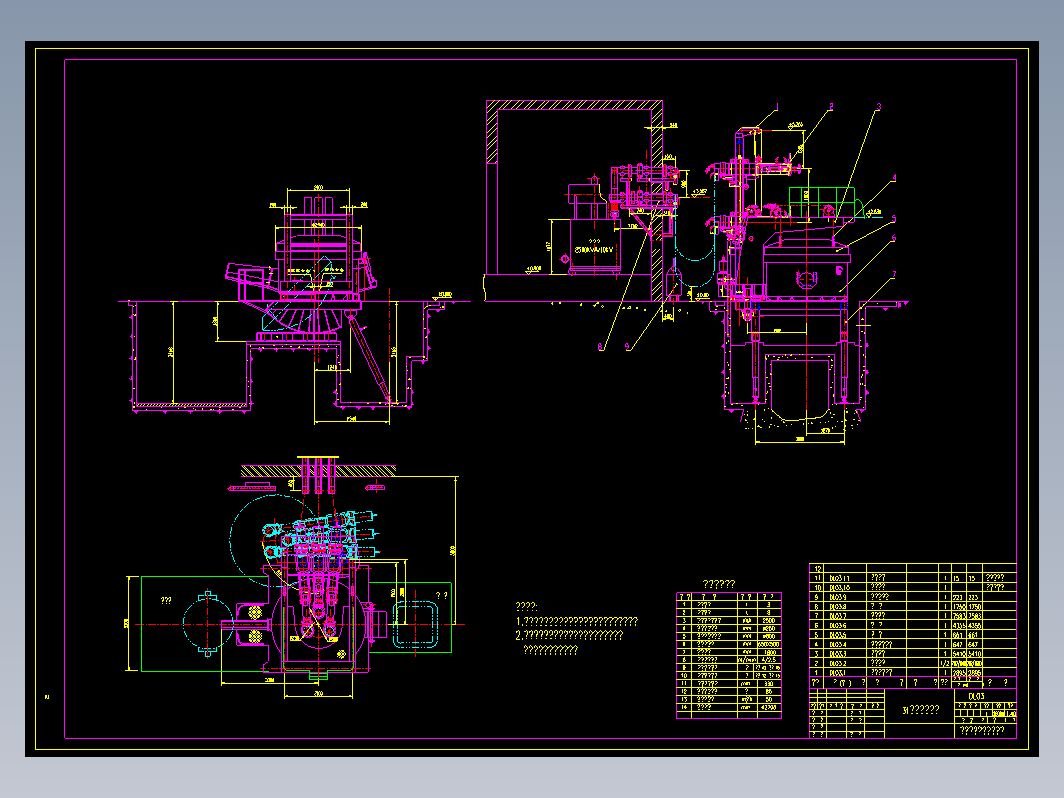Select the DL03.11 row in parts list
1064x798 pixels.
coord(913,578)
